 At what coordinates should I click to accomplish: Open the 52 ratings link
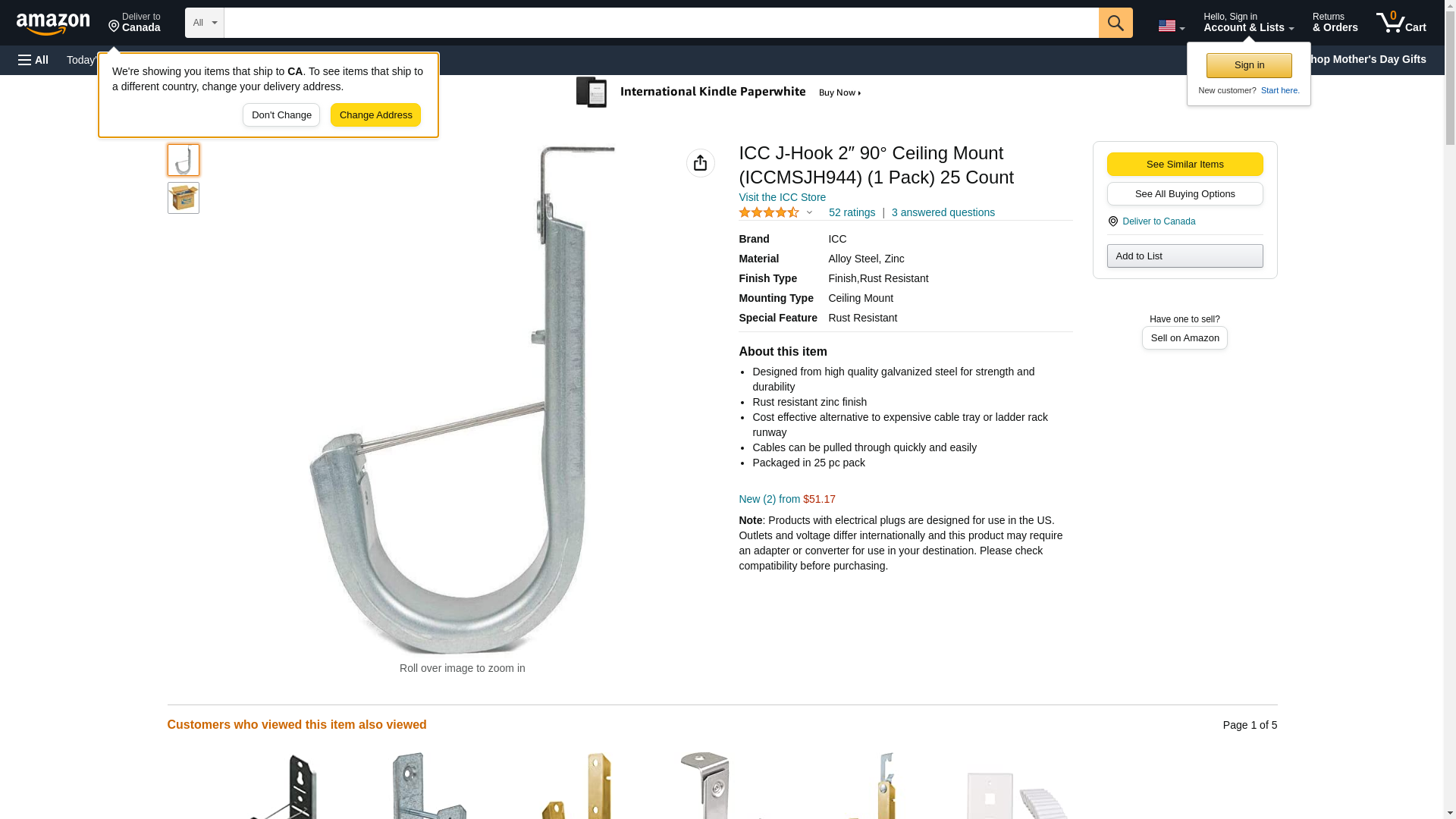click(x=852, y=212)
